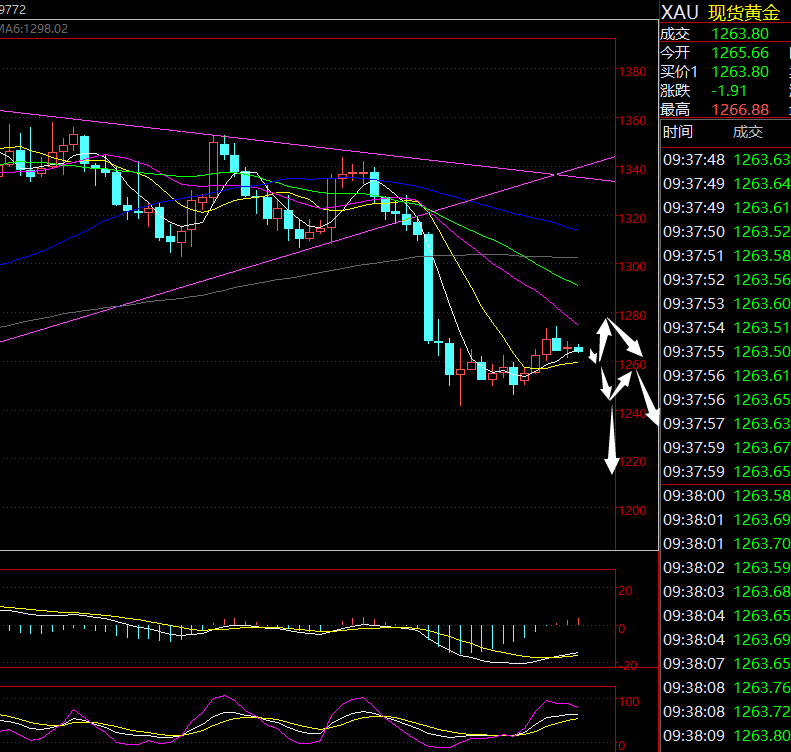791x752 pixels.
Task: Select the 涨跌 value -1.91
Action: coord(729,91)
